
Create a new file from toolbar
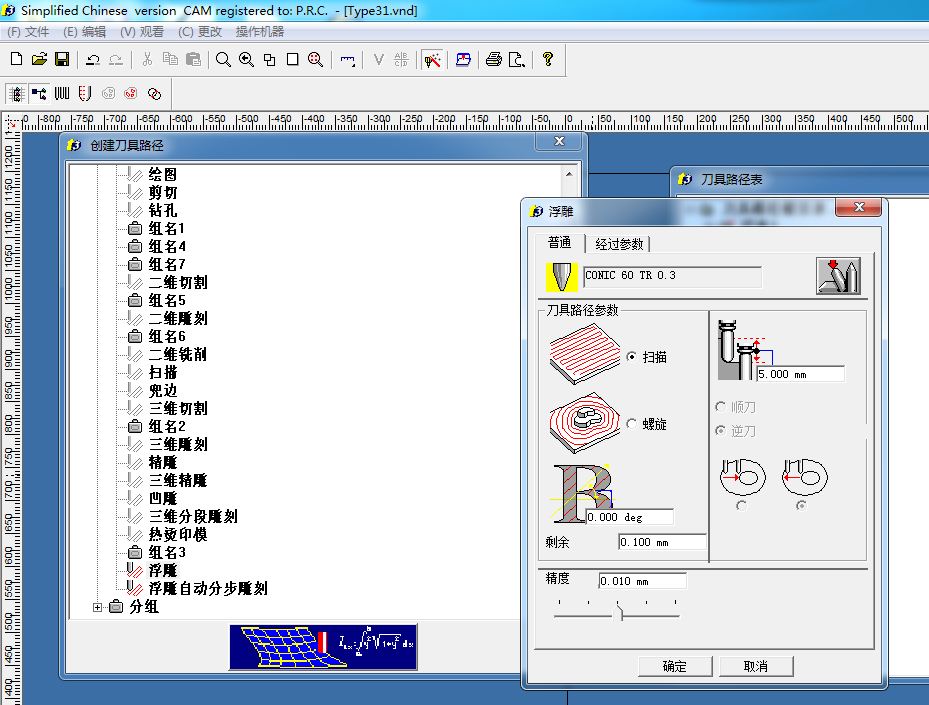click(17, 59)
